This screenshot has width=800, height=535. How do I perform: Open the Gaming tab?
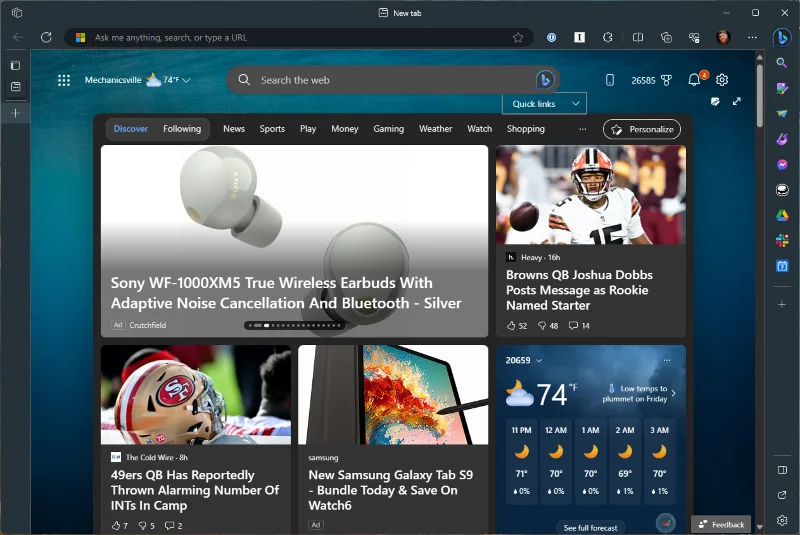click(388, 129)
